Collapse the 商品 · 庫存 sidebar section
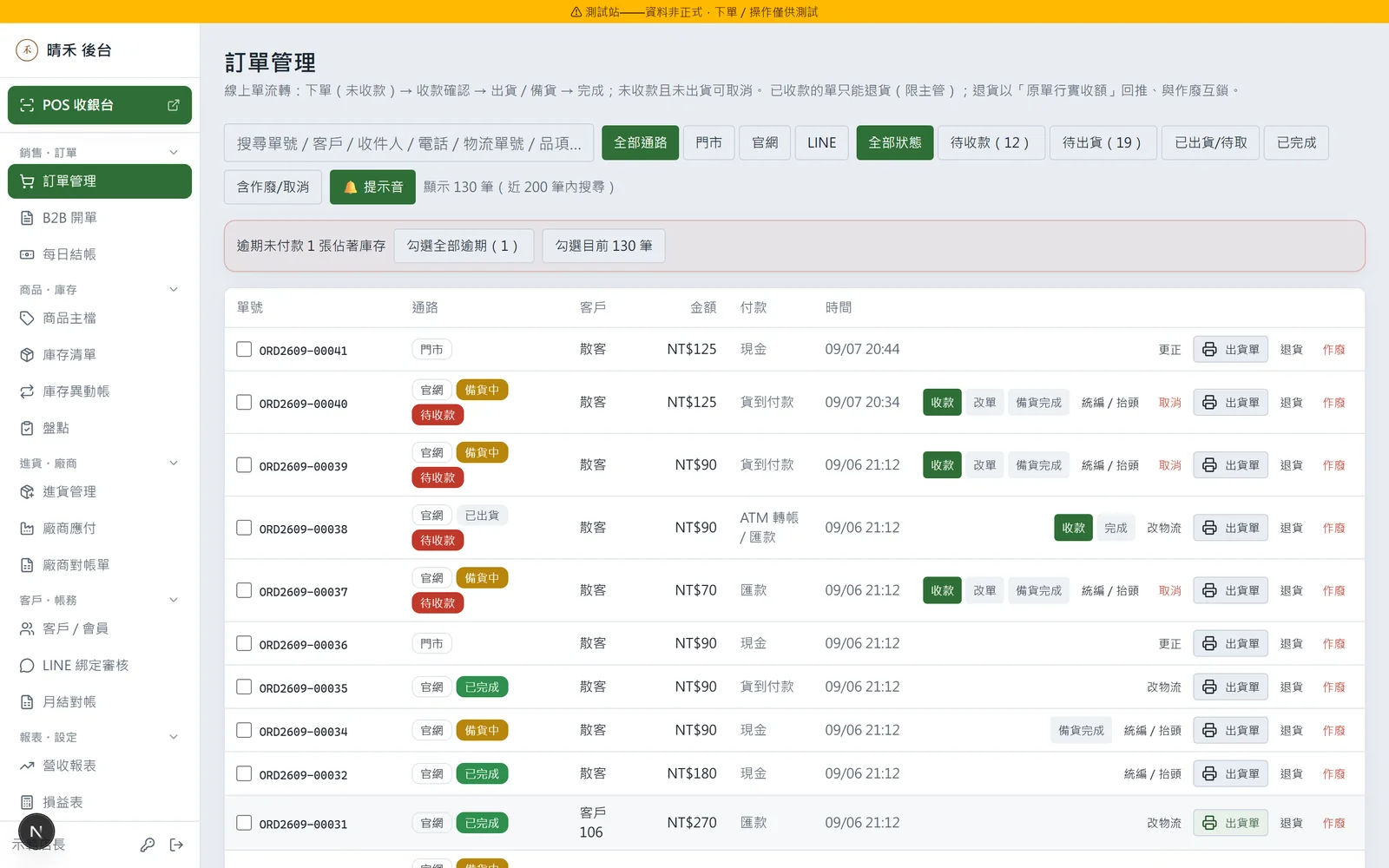This screenshot has height=868, width=1389. coord(174,289)
